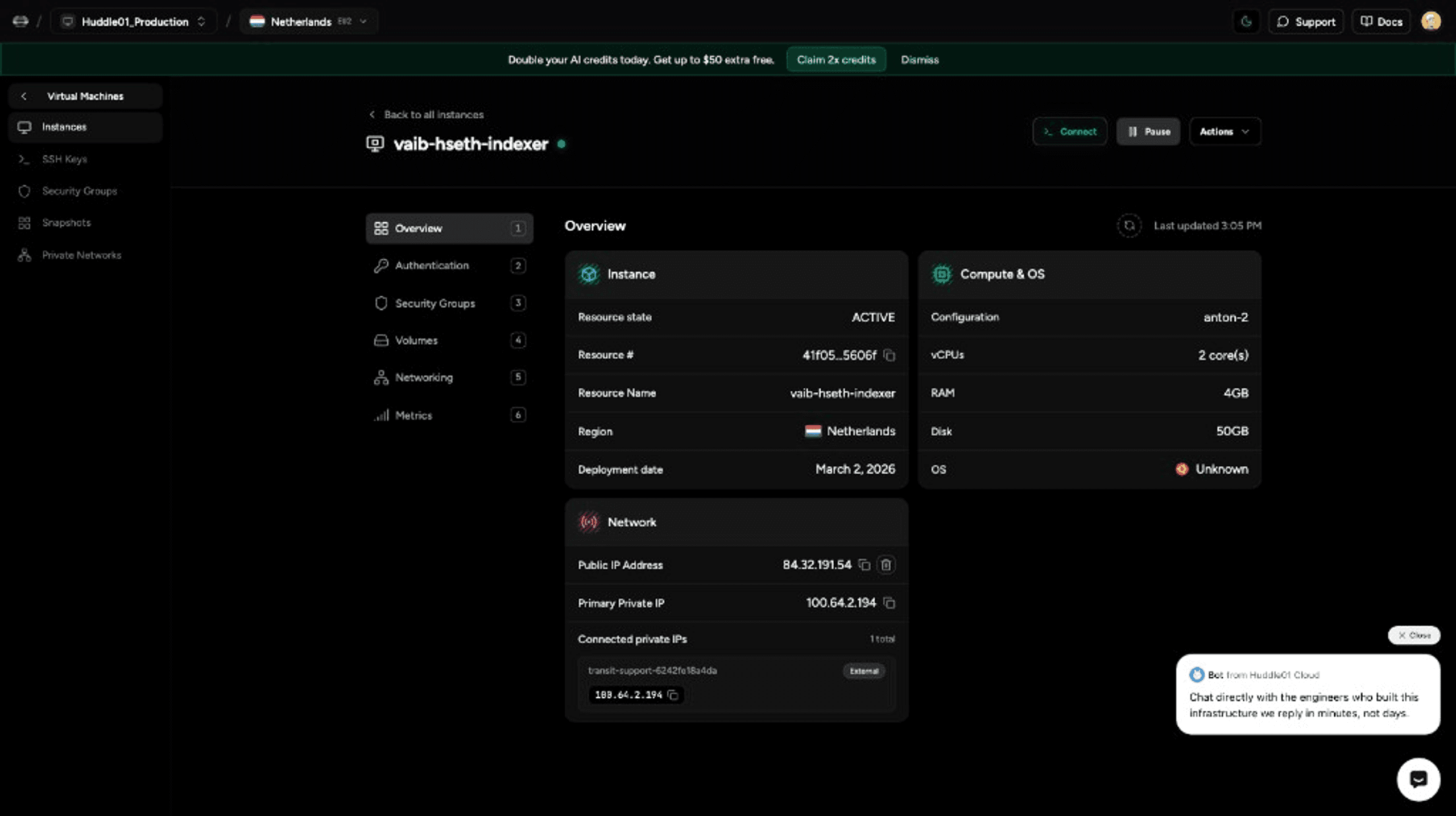Dismiss the credits banner

(920, 60)
